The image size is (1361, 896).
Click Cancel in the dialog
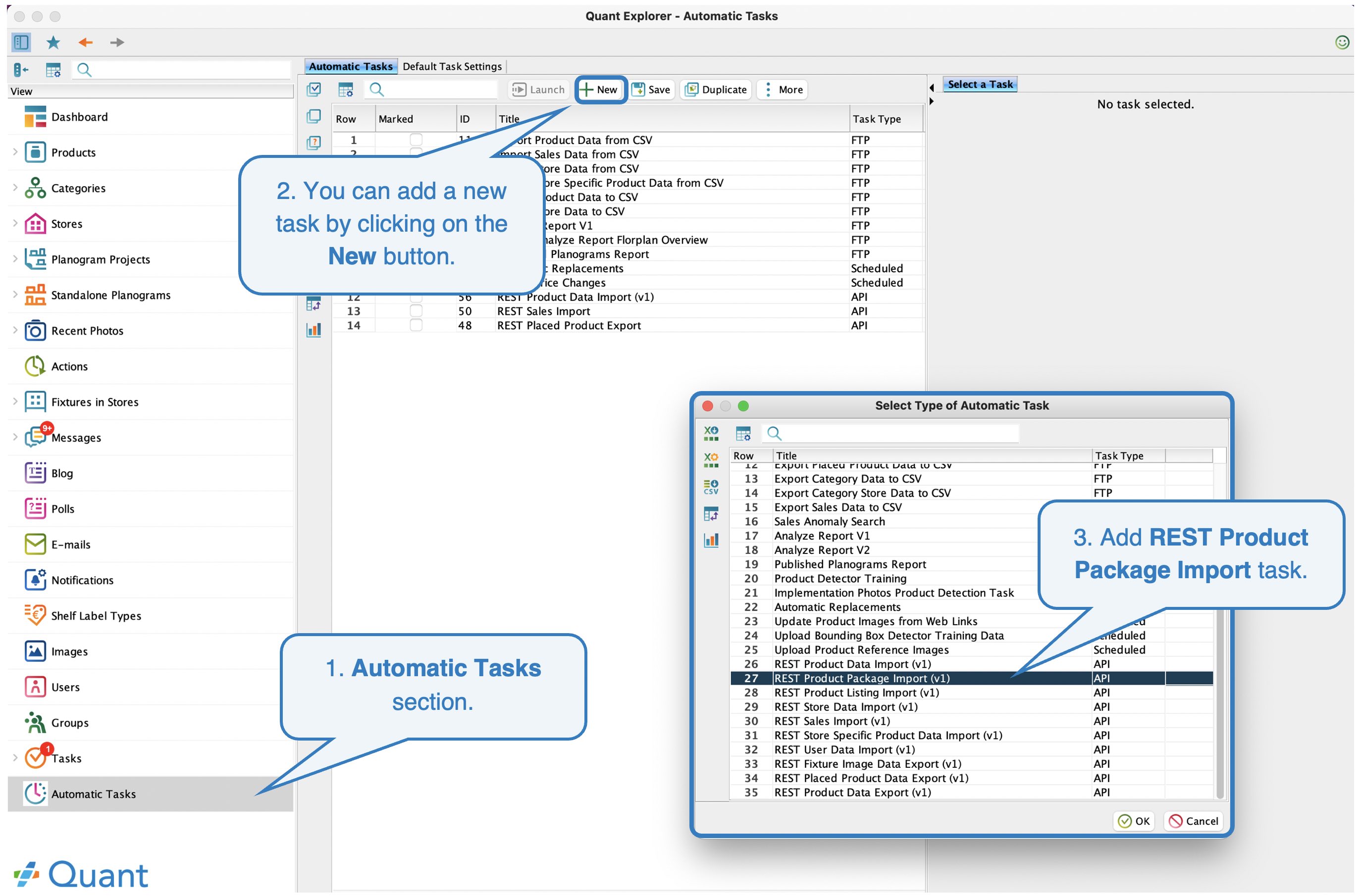[1194, 822]
